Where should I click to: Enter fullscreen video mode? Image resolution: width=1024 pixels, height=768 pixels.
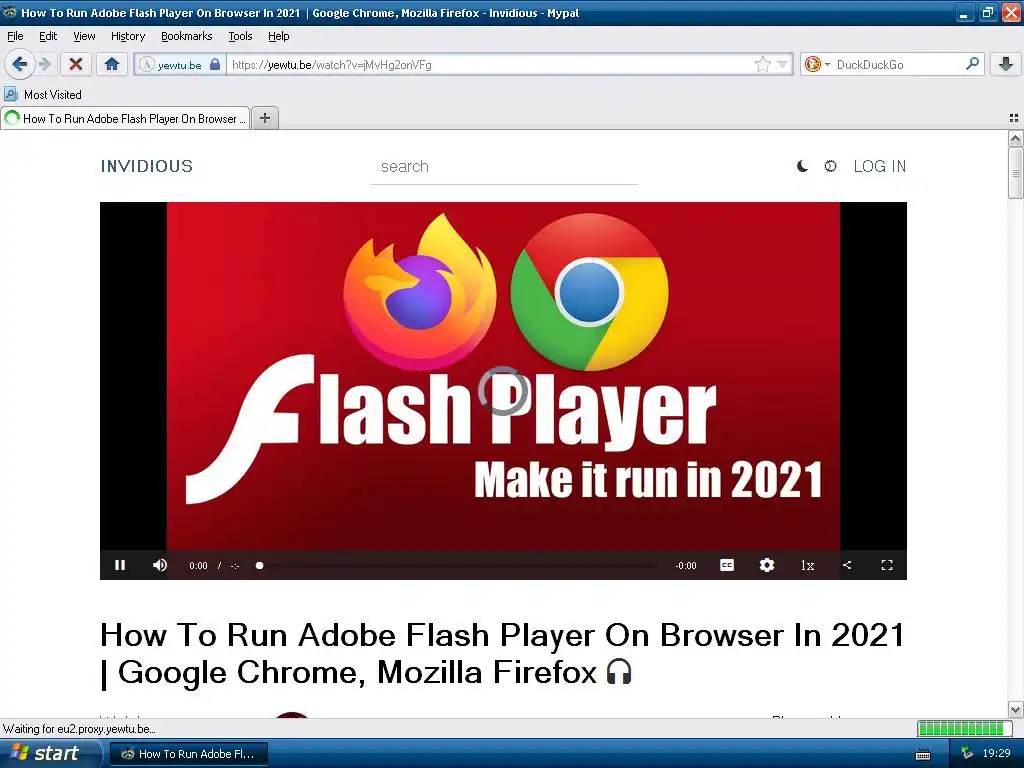click(x=887, y=565)
